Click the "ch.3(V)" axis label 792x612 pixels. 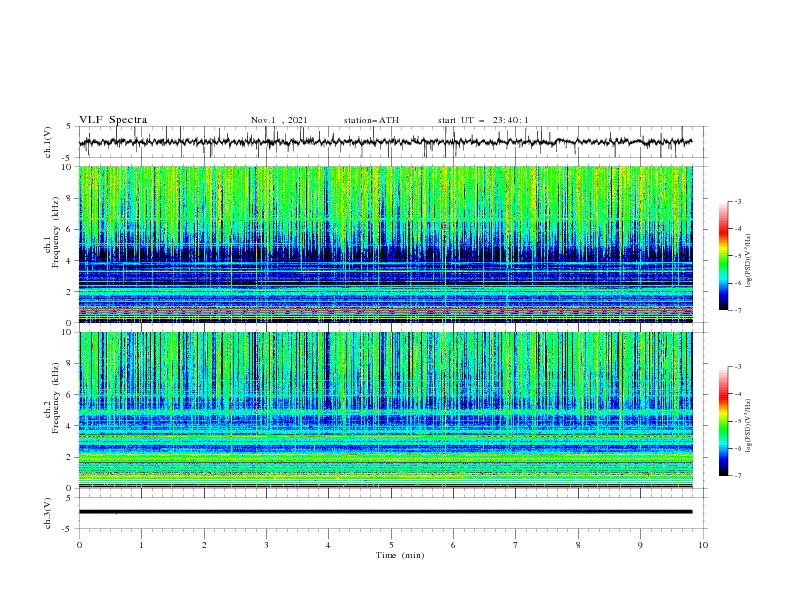(48, 513)
